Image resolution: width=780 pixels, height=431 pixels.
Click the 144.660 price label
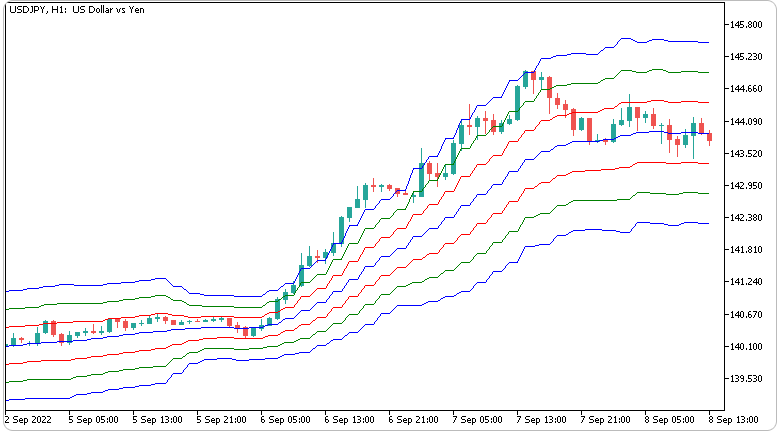(746, 89)
